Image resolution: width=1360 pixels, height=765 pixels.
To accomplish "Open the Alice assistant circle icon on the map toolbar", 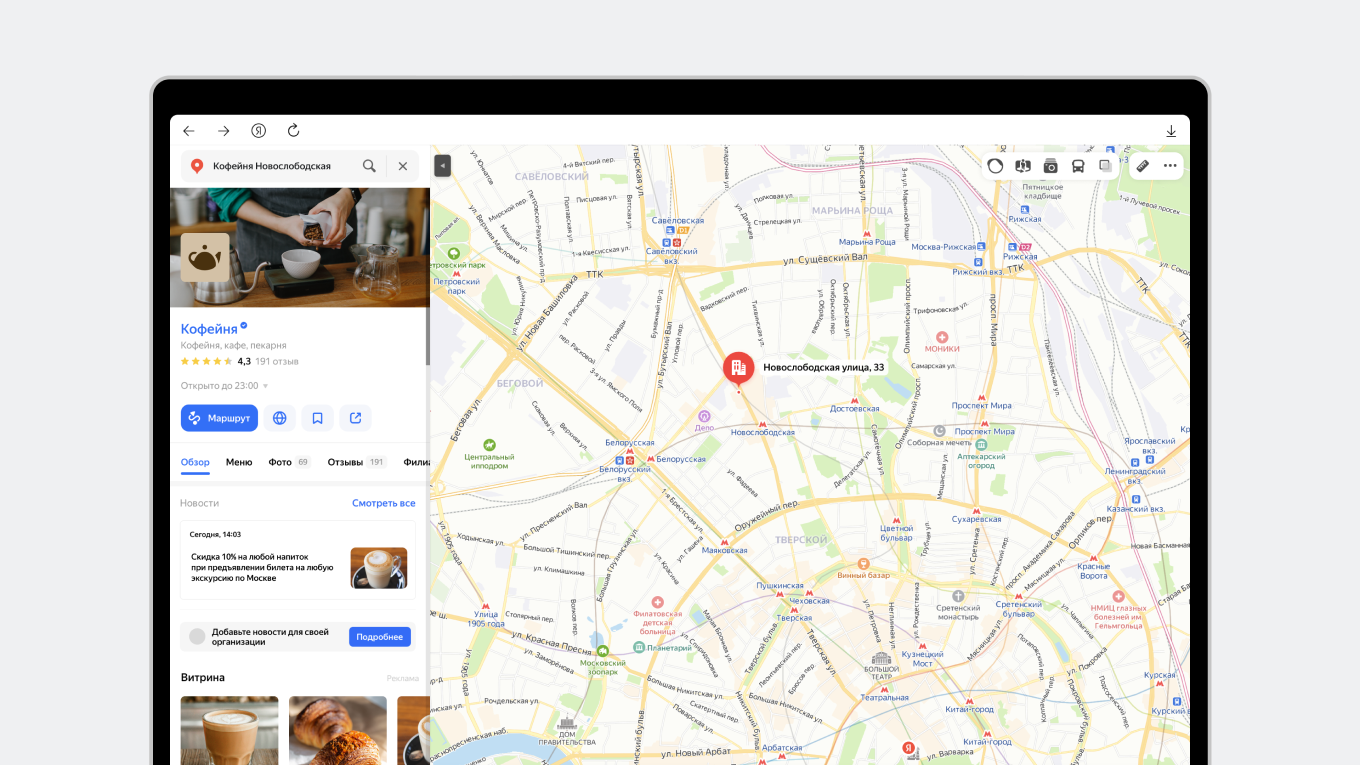I will pos(995,166).
